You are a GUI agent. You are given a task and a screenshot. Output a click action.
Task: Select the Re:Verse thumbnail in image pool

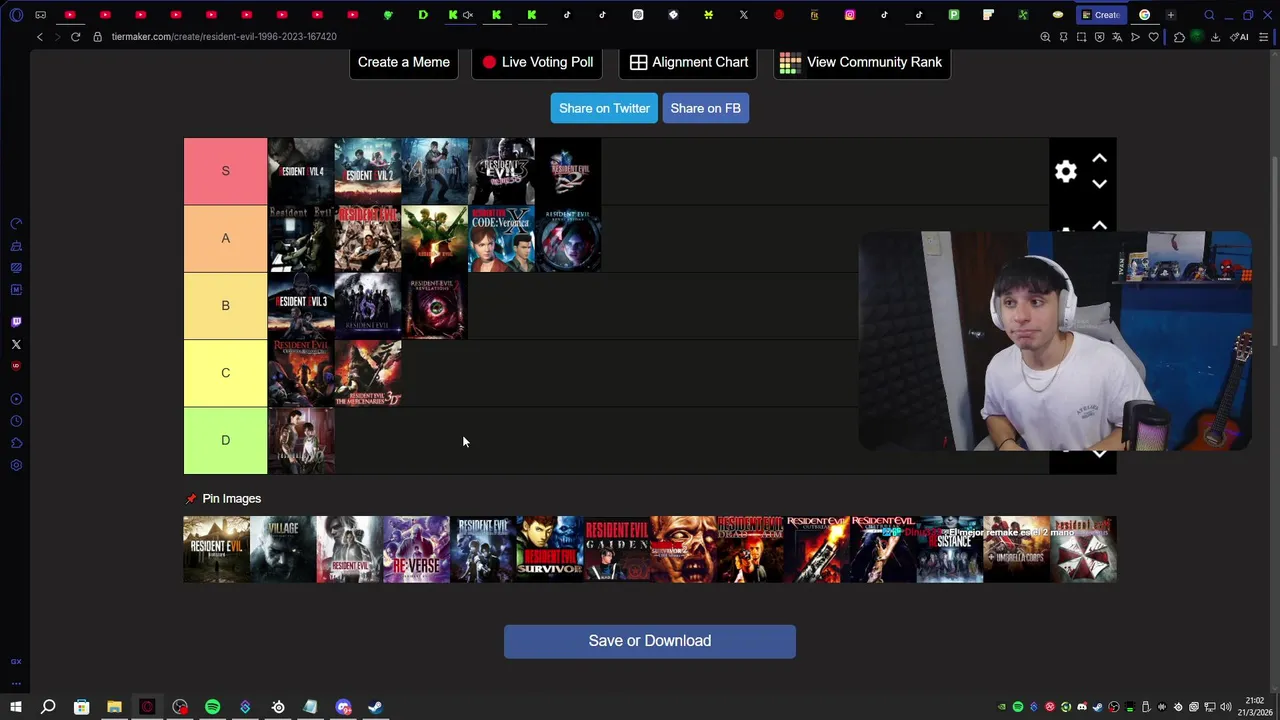[x=416, y=549]
